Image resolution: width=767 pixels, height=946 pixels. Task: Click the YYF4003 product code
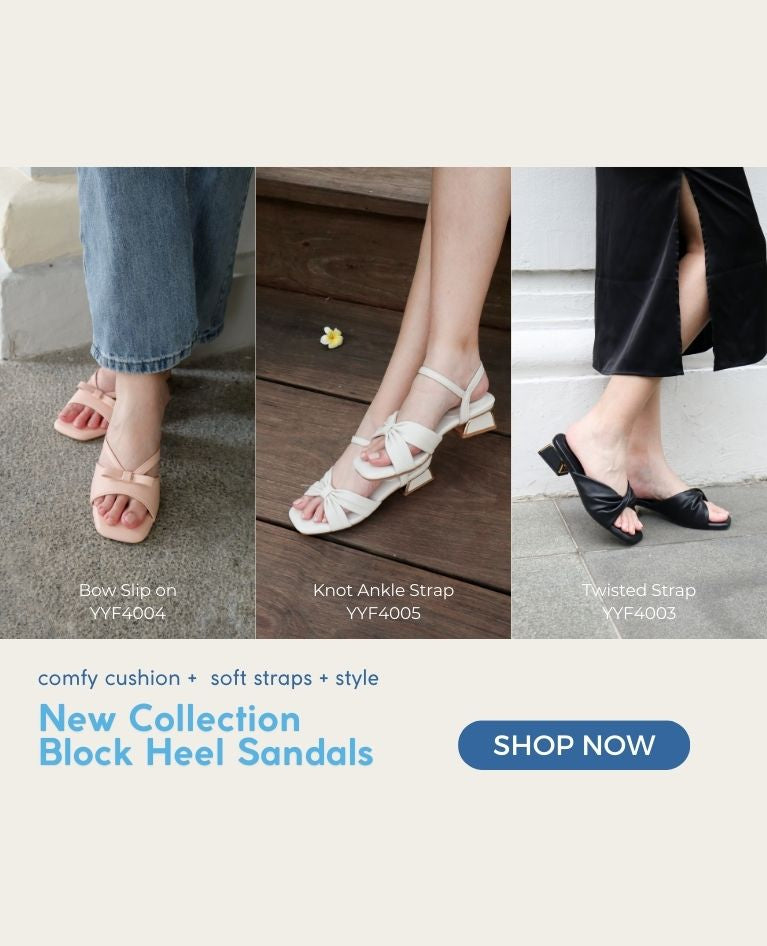(x=639, y=613)
